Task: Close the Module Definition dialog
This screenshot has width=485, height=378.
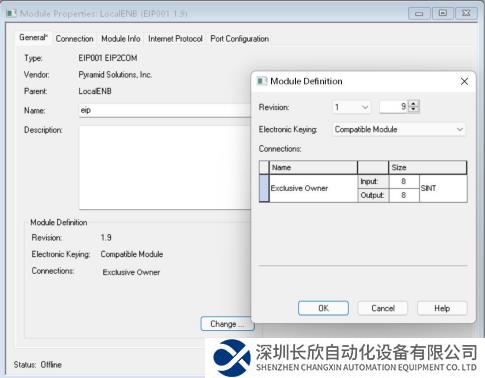Action: click(x=464, y=81)
